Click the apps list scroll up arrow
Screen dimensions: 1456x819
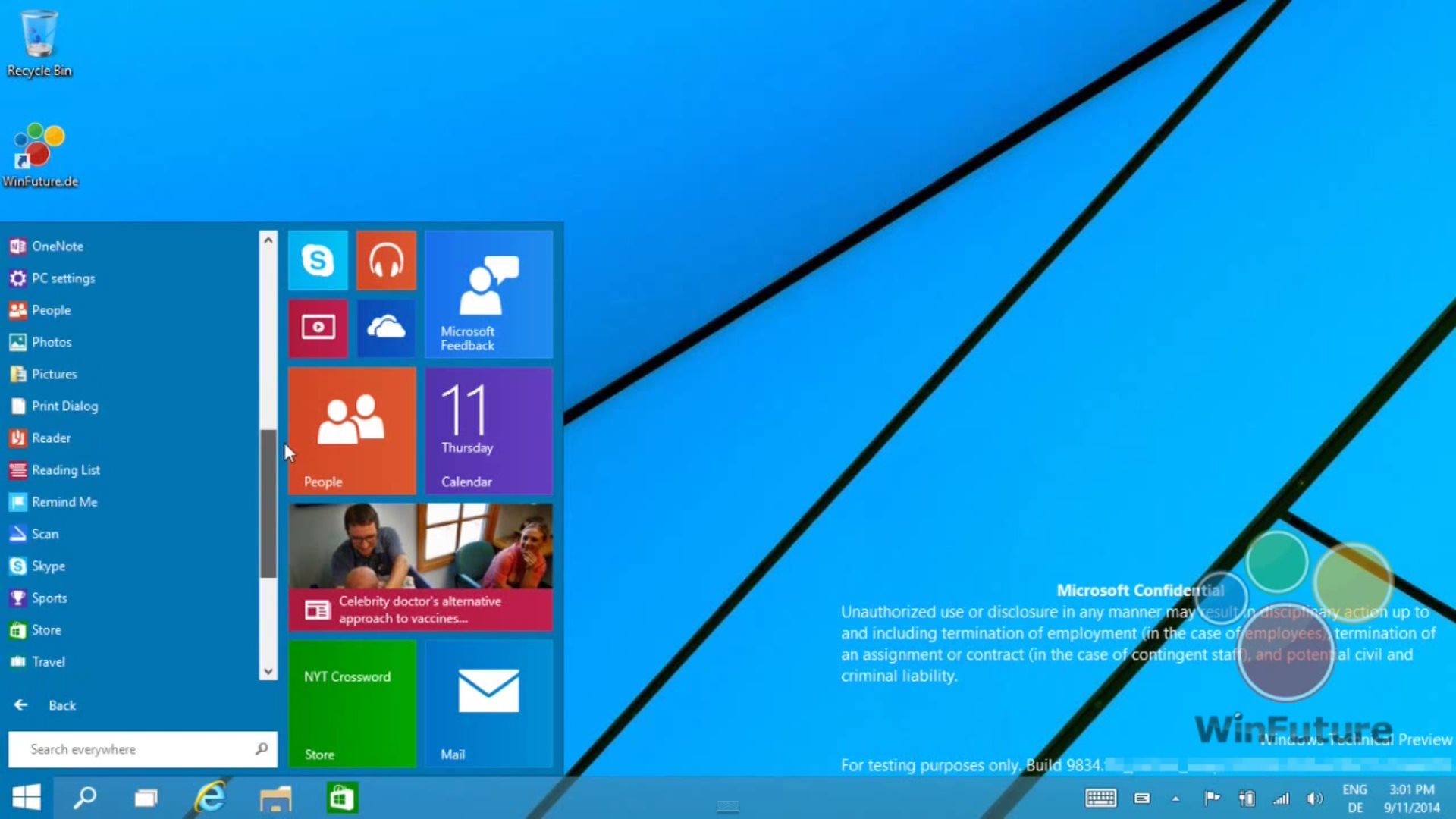[x=268, y=240]
